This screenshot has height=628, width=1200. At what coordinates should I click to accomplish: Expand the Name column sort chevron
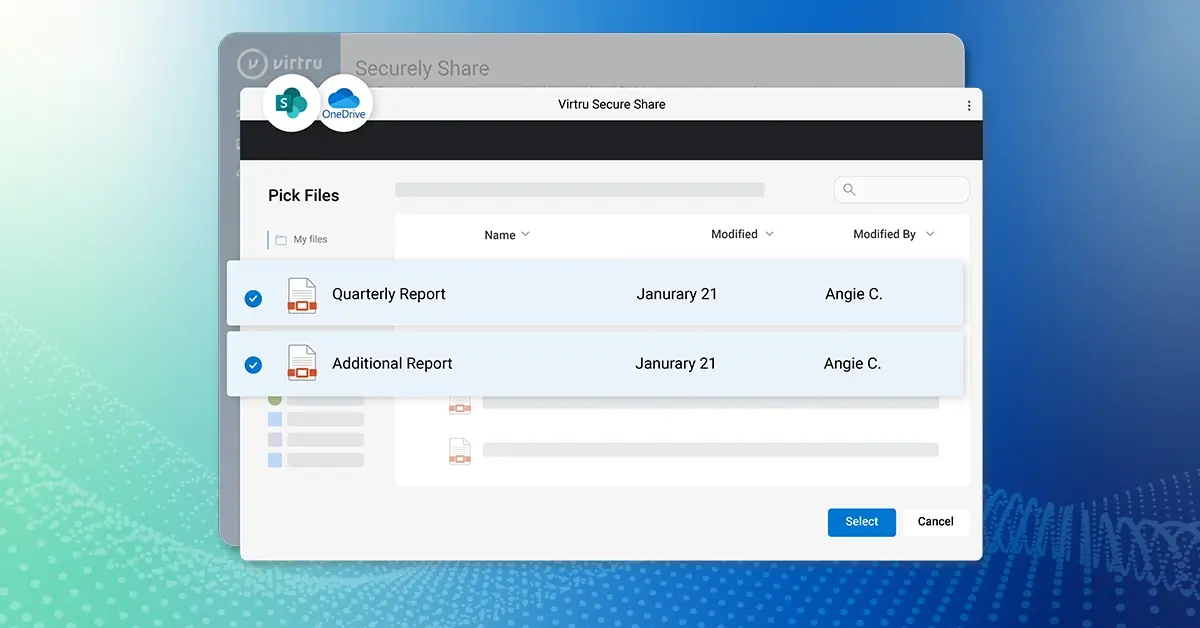pyautogui.click(x=526, y=234)
